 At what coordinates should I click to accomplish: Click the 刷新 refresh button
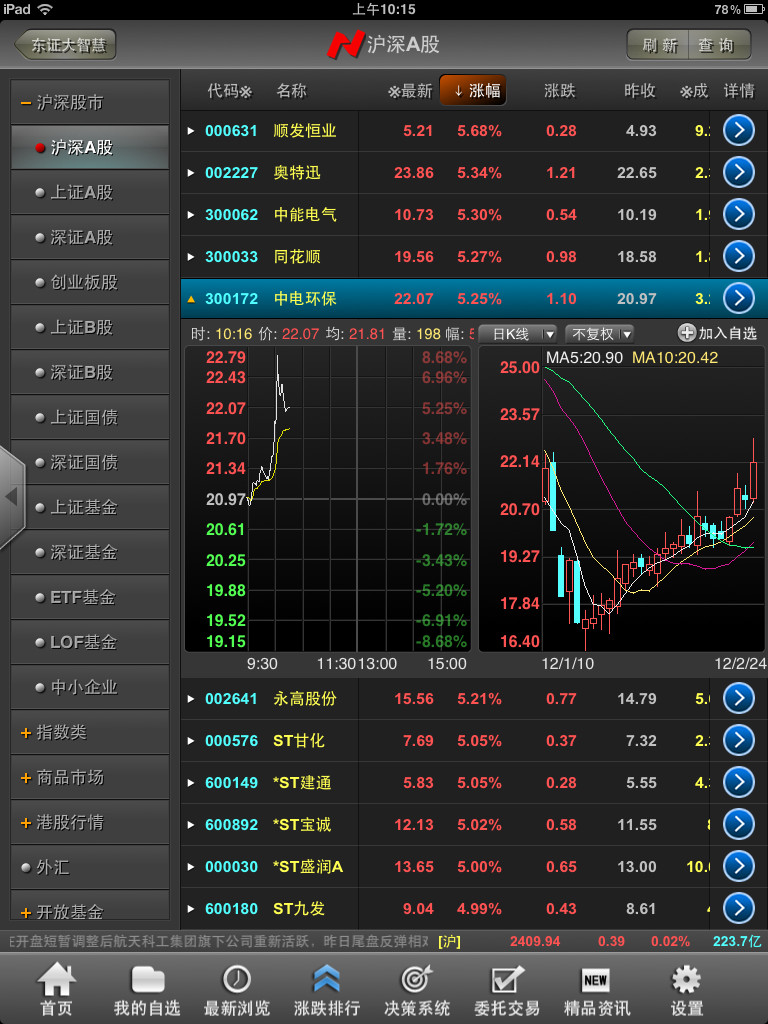click(658, 45)
